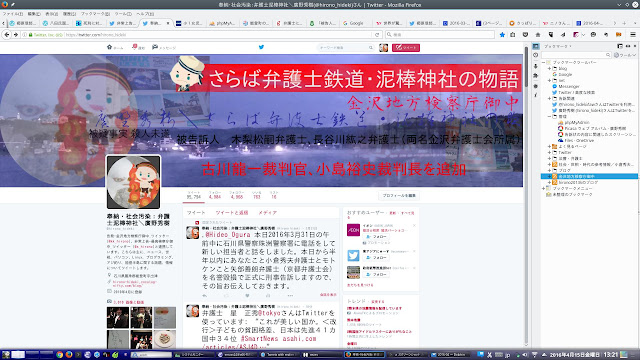Screen dimensions: 640x360
Task: Expand the bookmarks menu folder
Action: point(544,189)
